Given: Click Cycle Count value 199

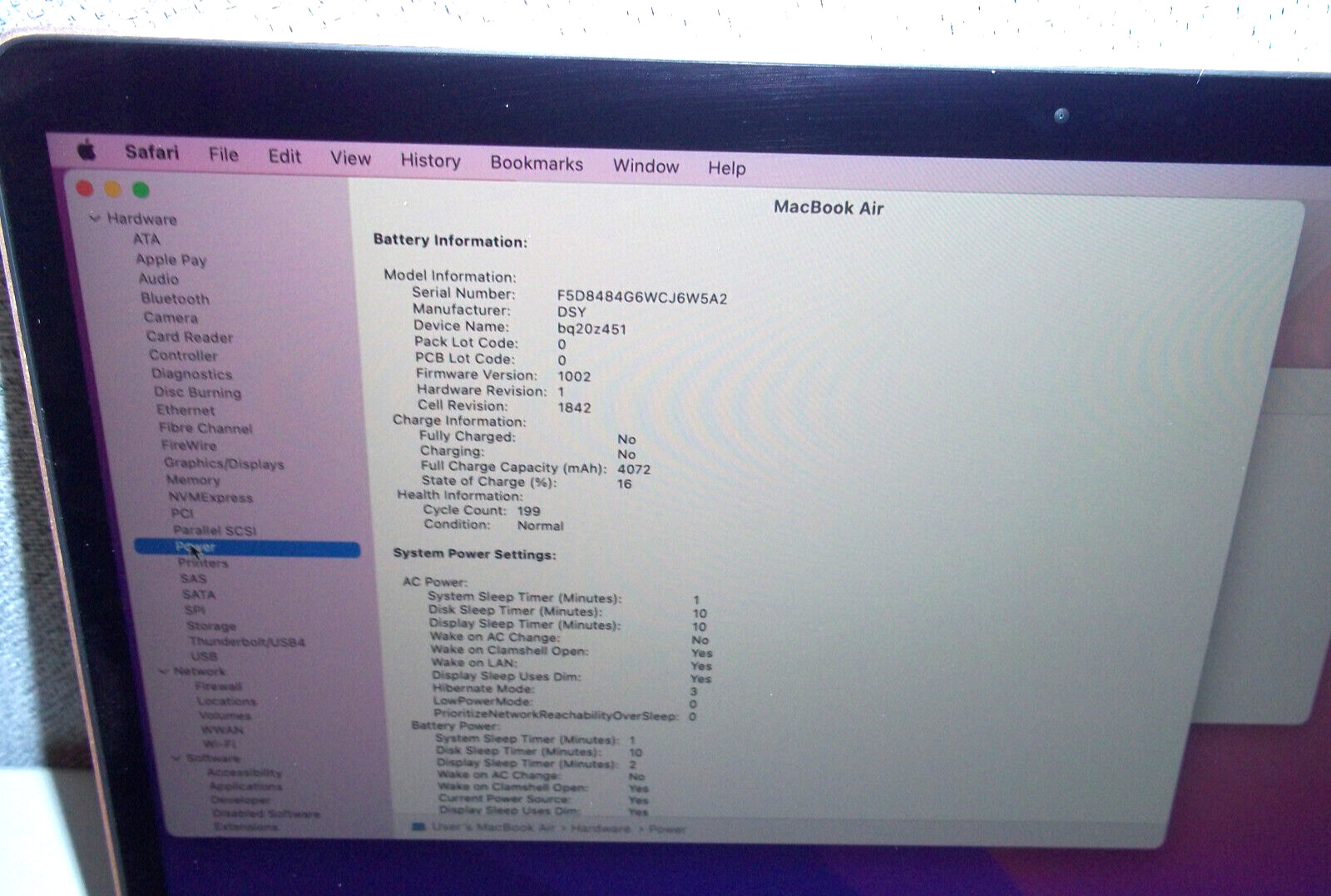Looking at the screenshot, I should pos(528,511).
